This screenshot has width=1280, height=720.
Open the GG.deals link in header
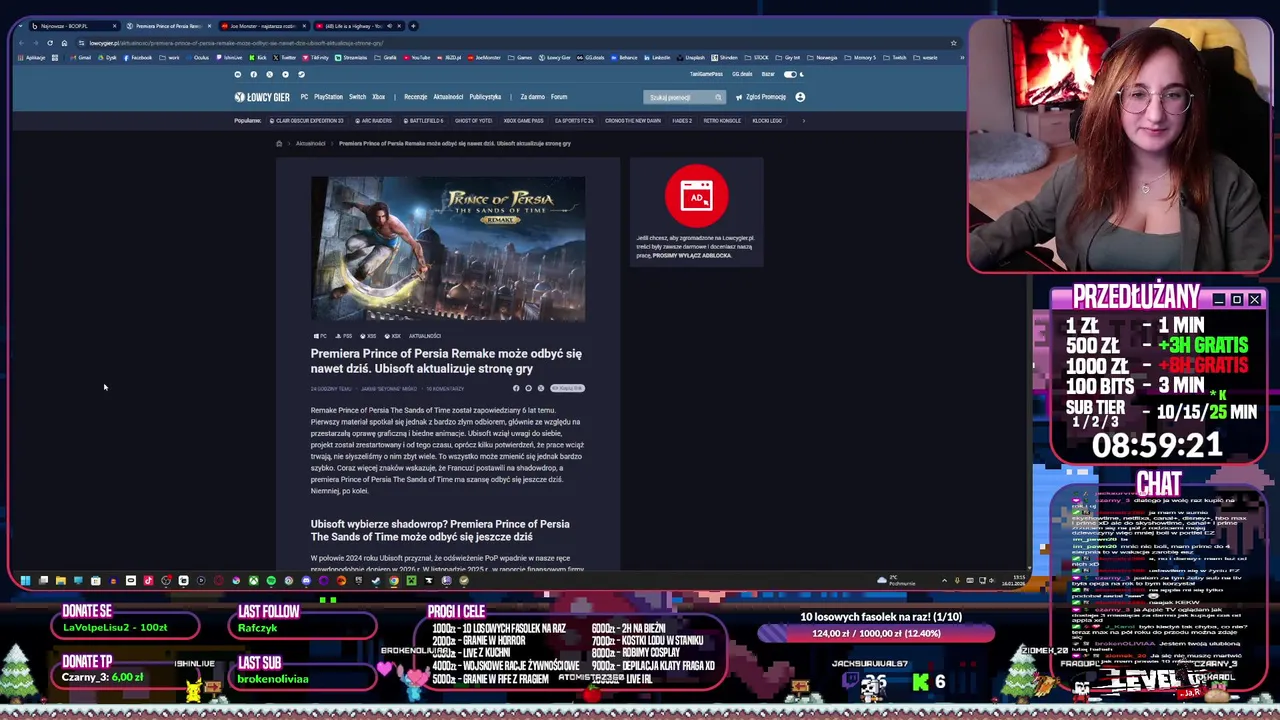(742, 74)
